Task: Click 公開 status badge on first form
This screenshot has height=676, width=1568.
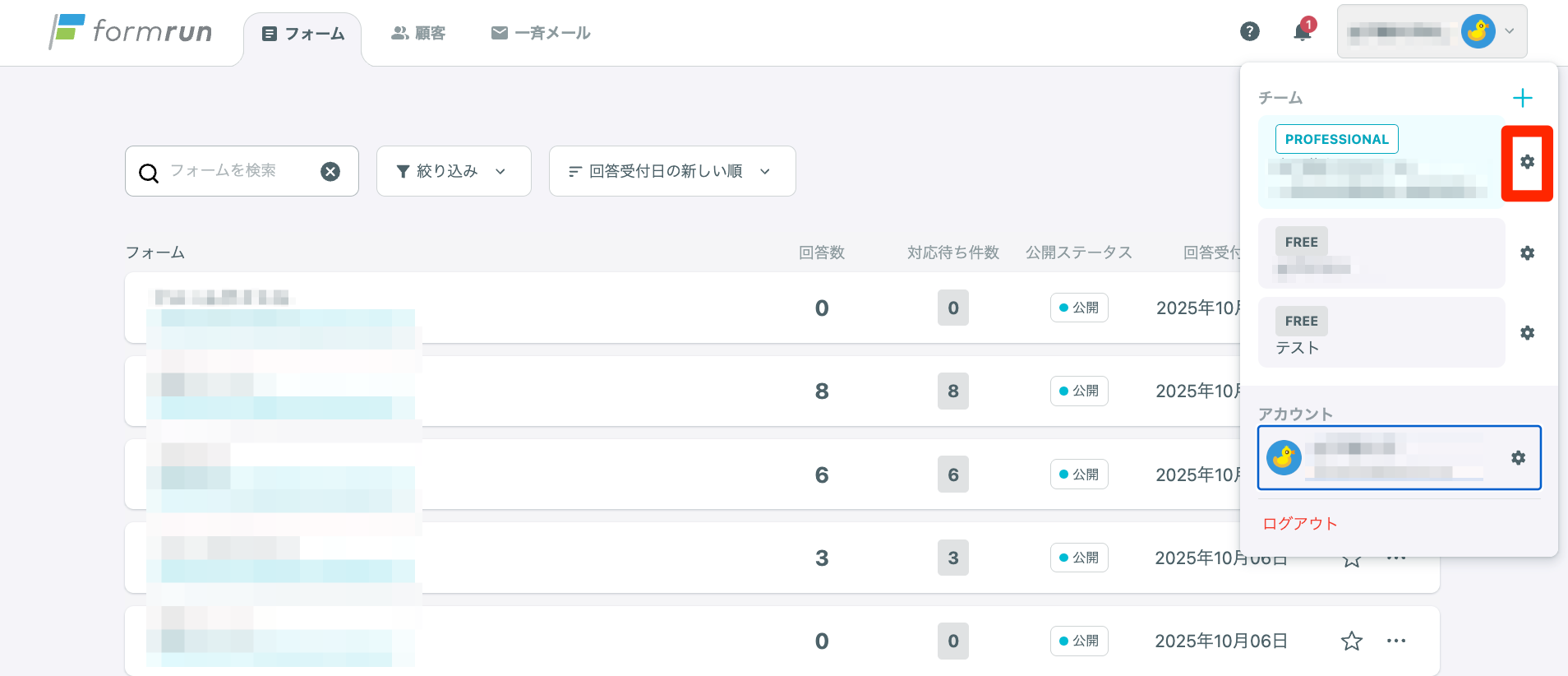Action: [x=1078, y=308]
